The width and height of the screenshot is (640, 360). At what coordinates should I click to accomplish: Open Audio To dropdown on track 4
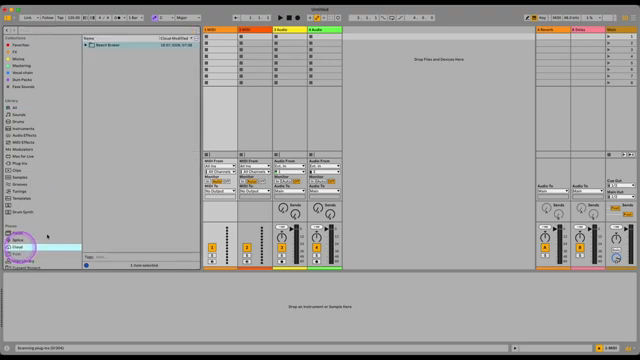point(324,191)
